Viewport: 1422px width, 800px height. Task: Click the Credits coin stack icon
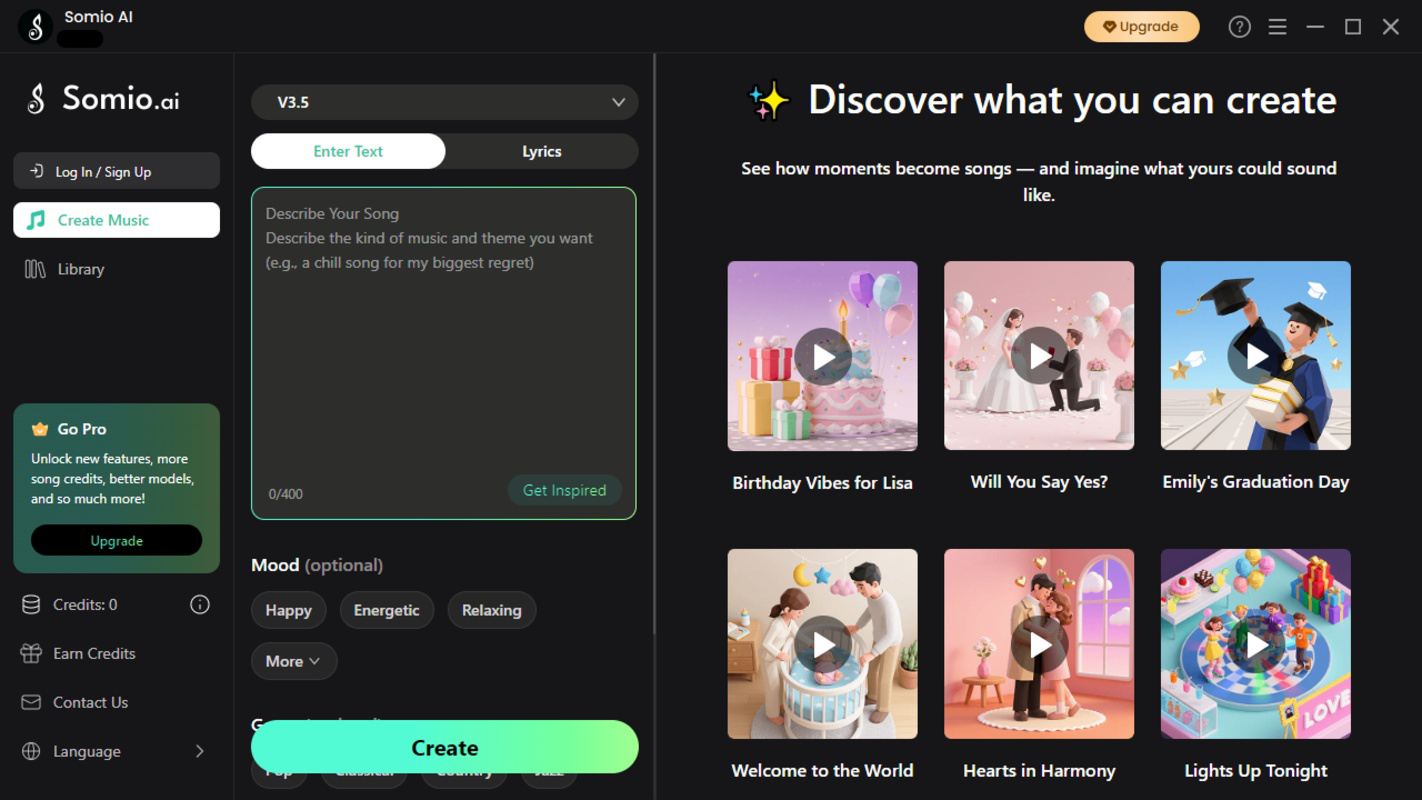pyautogui.click(x=31, y=604)
